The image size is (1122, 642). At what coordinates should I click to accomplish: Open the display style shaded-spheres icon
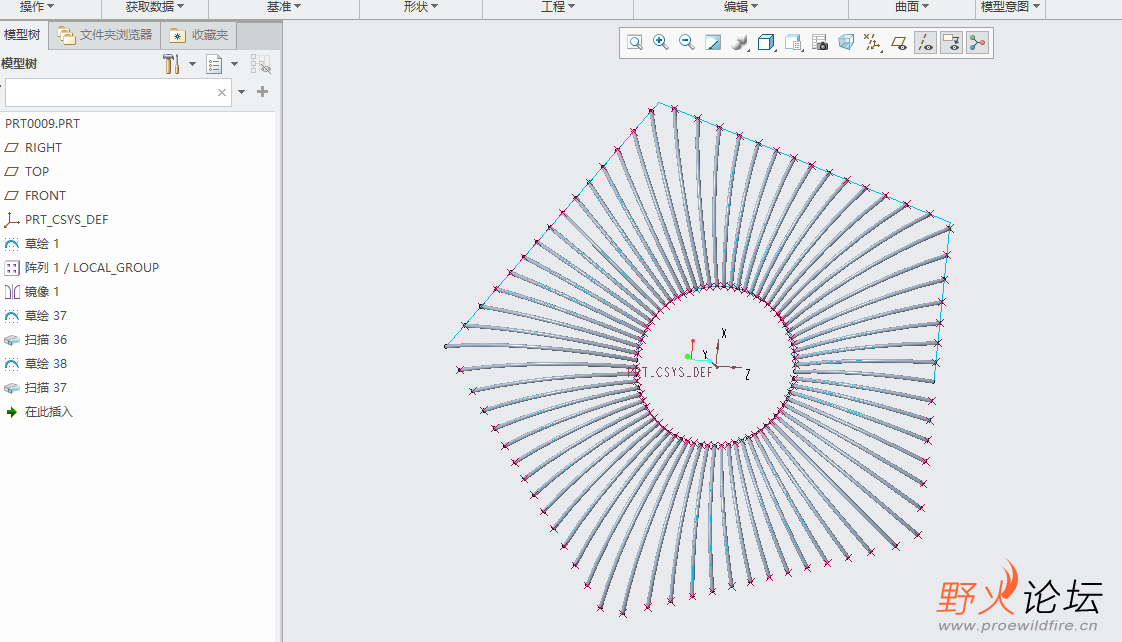click(740, 42)
